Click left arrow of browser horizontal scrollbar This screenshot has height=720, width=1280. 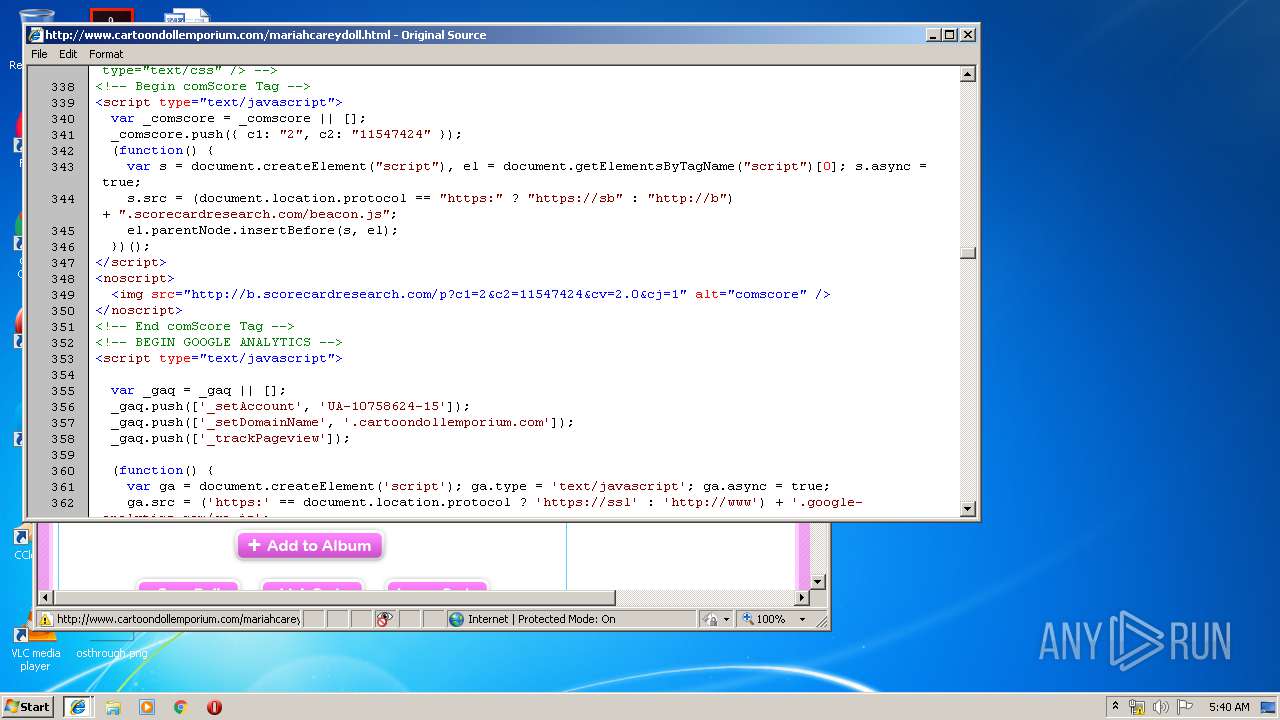(45, 598)
